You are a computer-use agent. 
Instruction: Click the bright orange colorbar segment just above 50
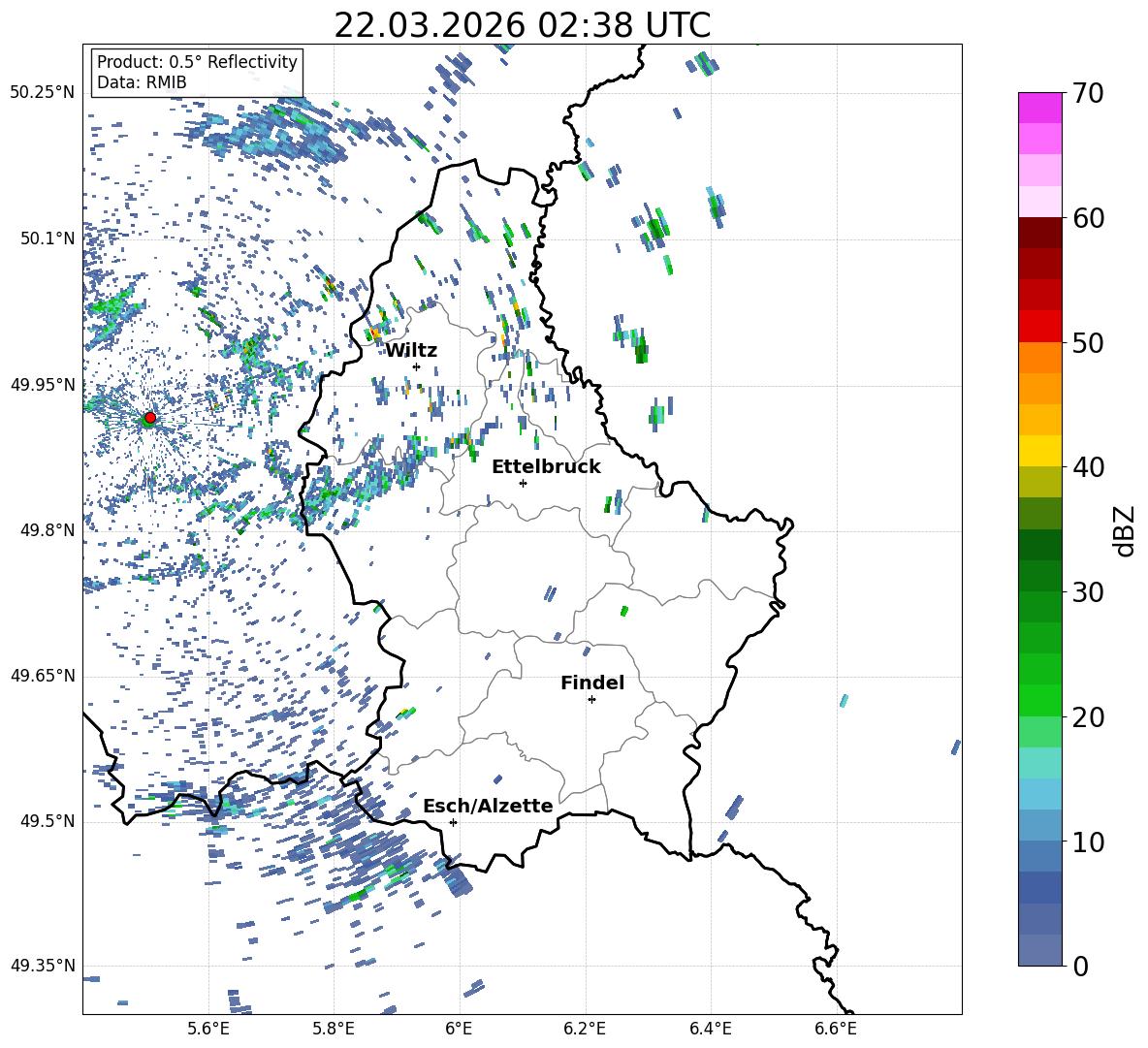1039,358
